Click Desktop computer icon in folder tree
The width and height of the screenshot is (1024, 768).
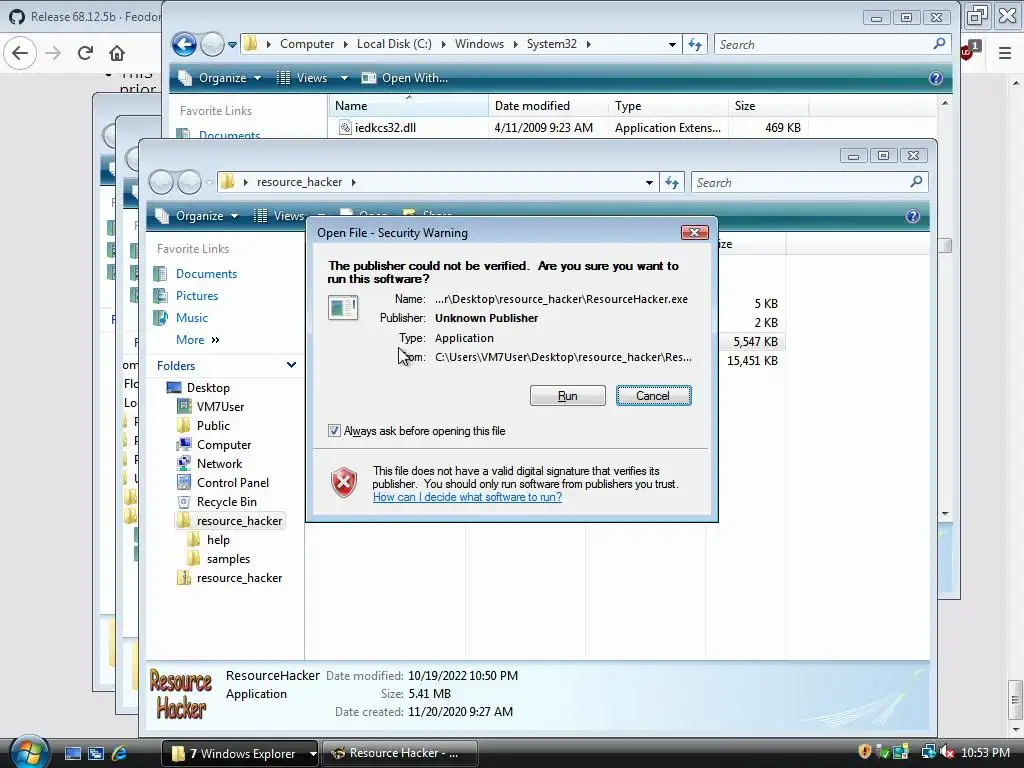[x=174, y=387]
